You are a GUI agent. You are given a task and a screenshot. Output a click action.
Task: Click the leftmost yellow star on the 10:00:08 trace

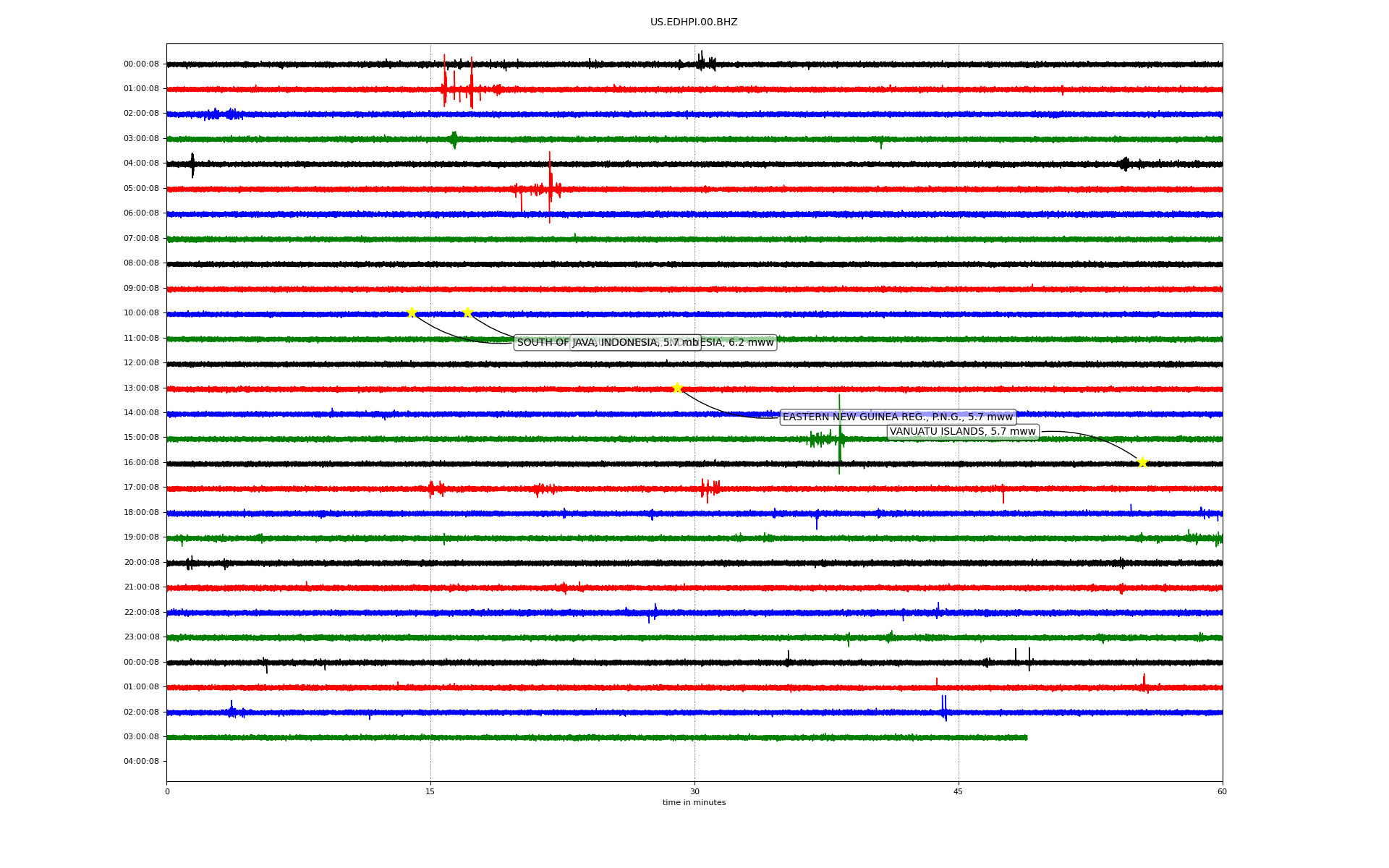pyautogui.click(x=412, y=312)
